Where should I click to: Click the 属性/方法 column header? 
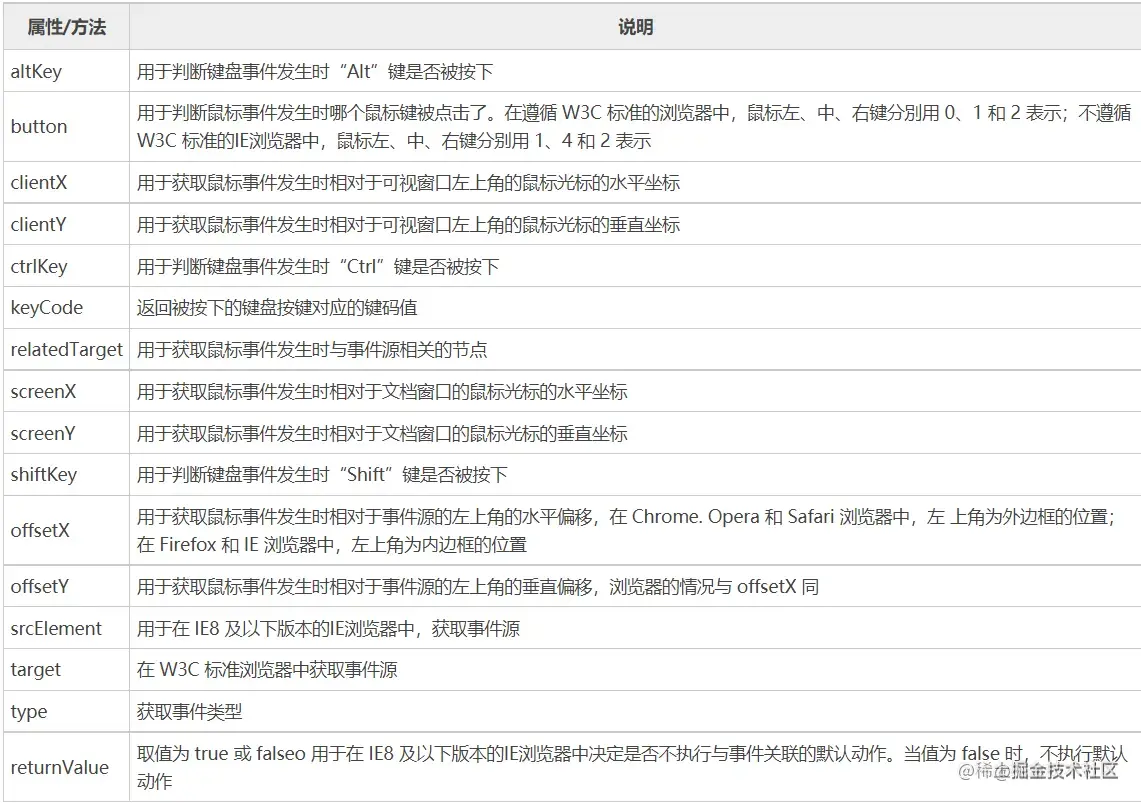click(x=64, y=27)
